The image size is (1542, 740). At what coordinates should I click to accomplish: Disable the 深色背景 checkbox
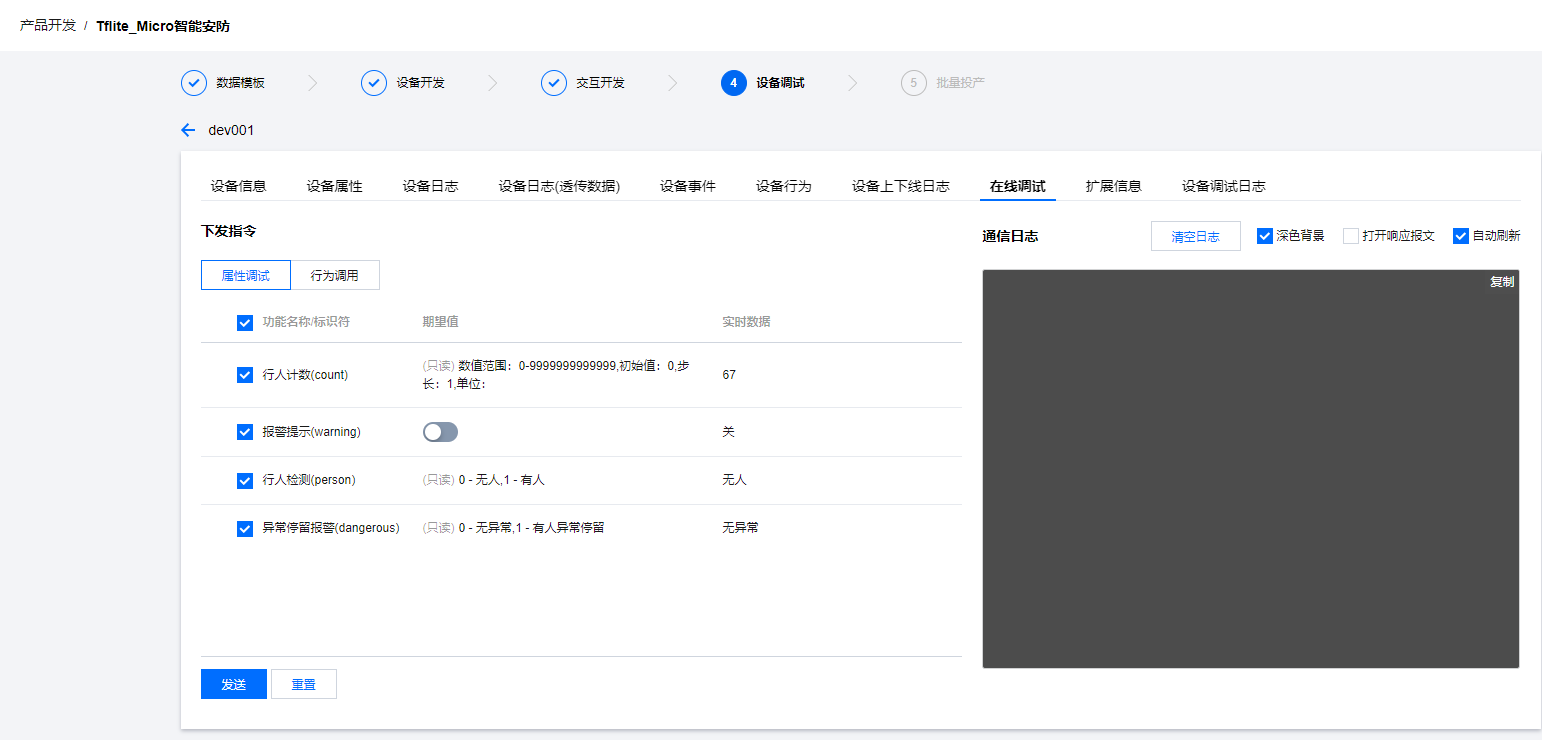(x=1265, y=236)
